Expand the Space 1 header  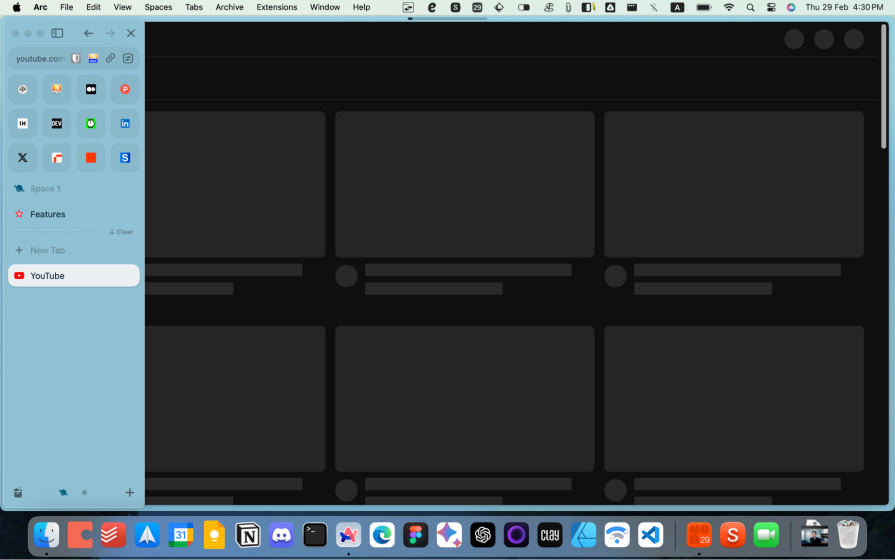pos(45,188)
